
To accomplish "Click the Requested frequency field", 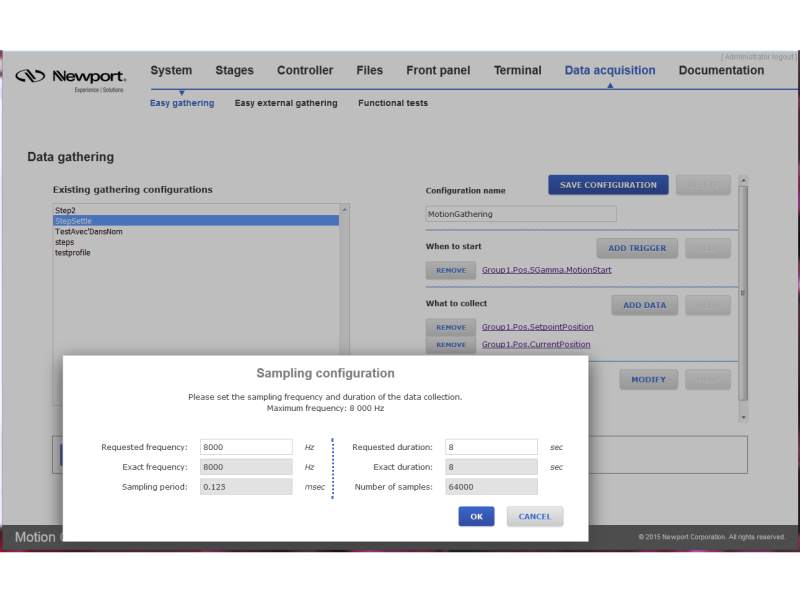I will point(246,447).
